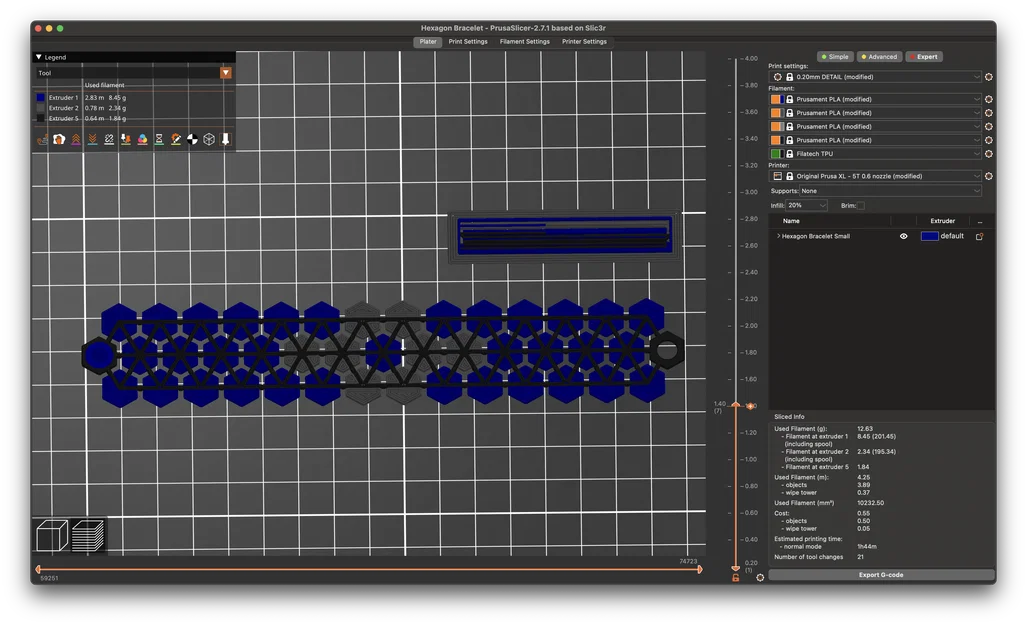Click the layer slider settings cog icon
This screenshot has height=625, width=1027.
pos(760,578)
